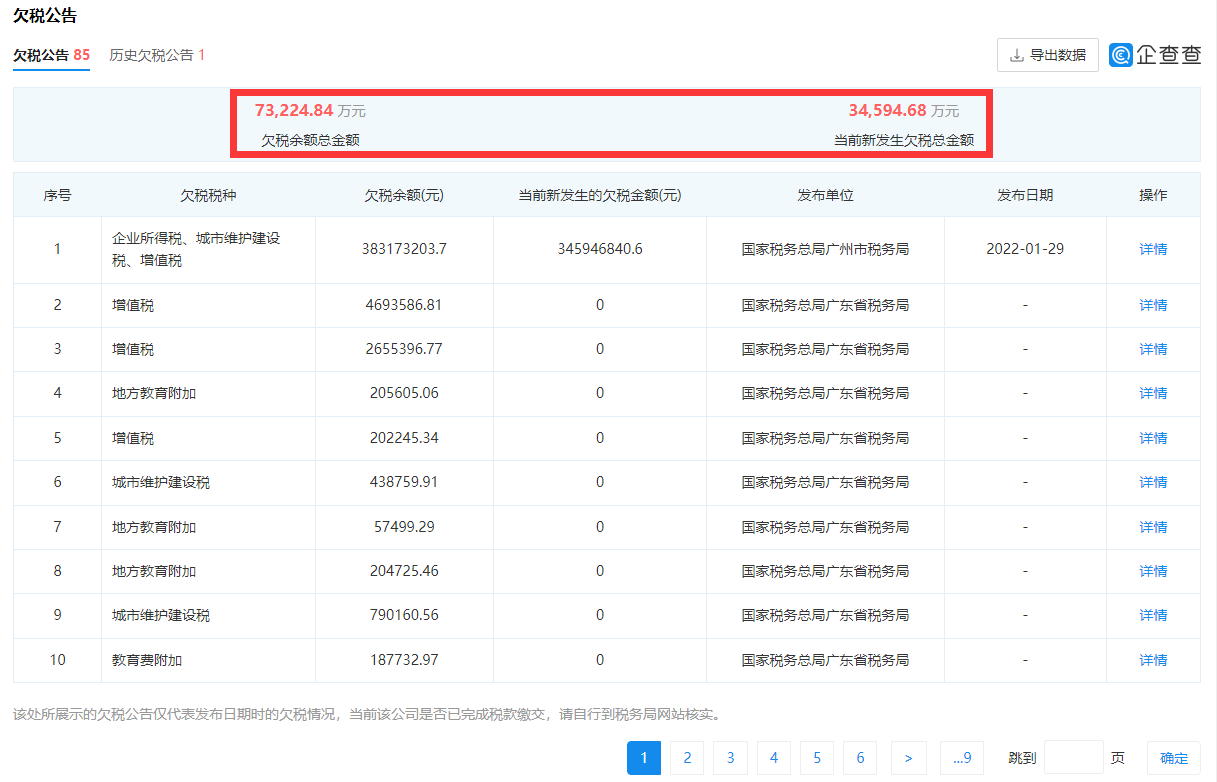View 详情 for row 4 地方教育附加
Screen dimensions: 1217x782
(x=1153, y=393)
